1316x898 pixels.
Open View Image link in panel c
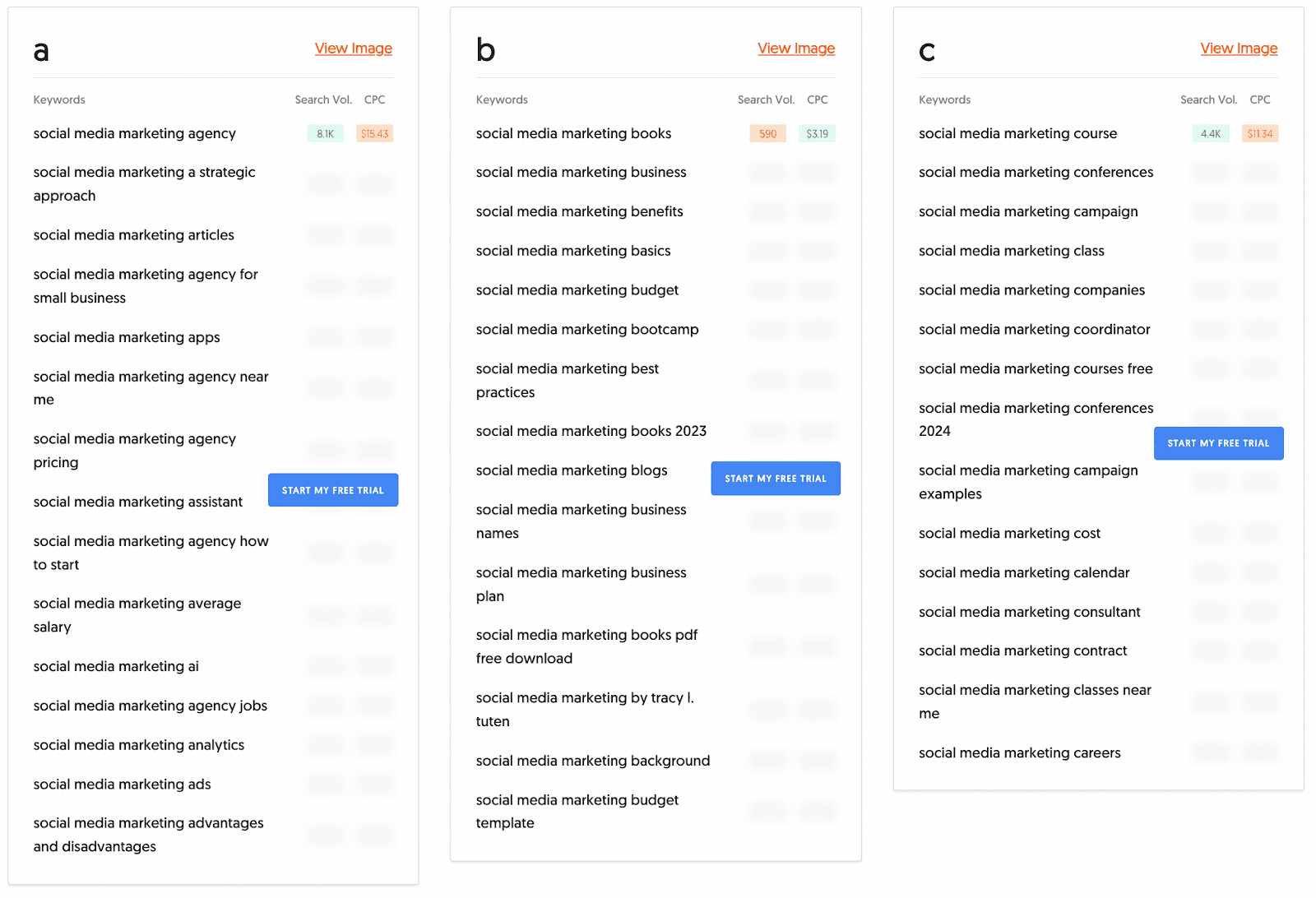point(1238,48)
